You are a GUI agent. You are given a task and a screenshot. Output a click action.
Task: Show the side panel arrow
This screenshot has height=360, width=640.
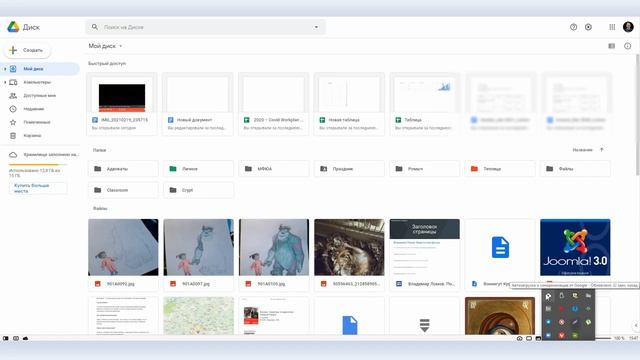(636, 325)
